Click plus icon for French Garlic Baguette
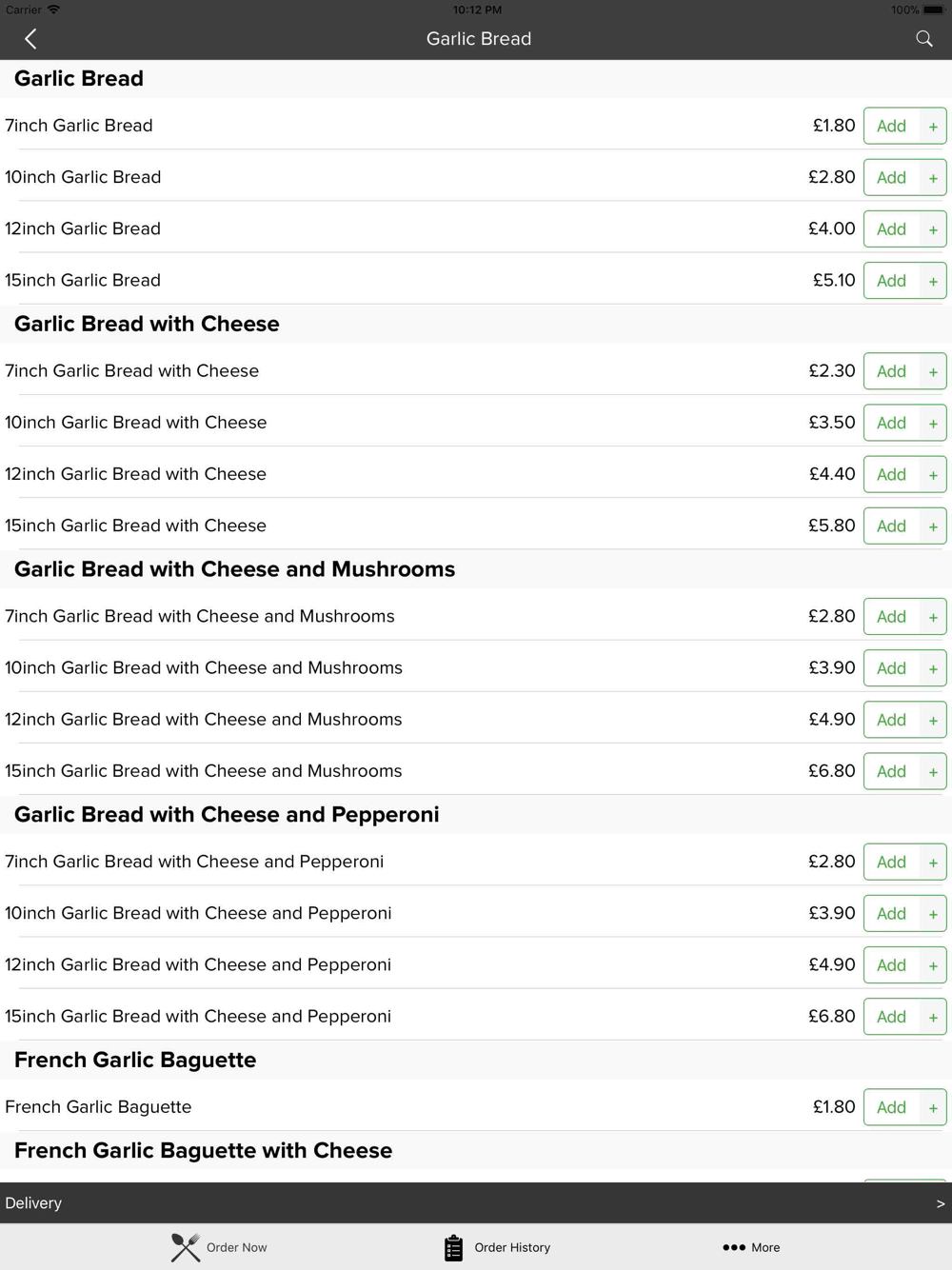The image size is (952, 1270). point(933,1107)
